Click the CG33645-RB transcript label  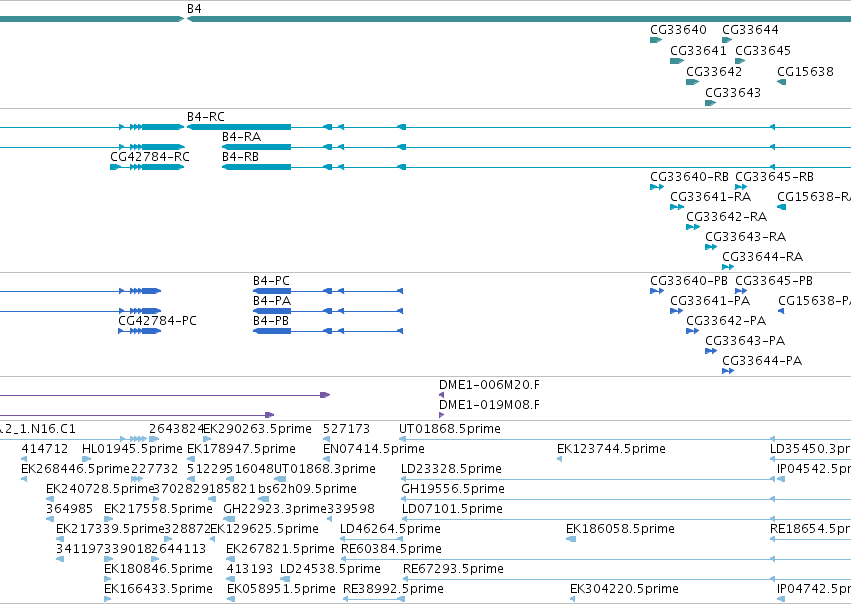774,177
